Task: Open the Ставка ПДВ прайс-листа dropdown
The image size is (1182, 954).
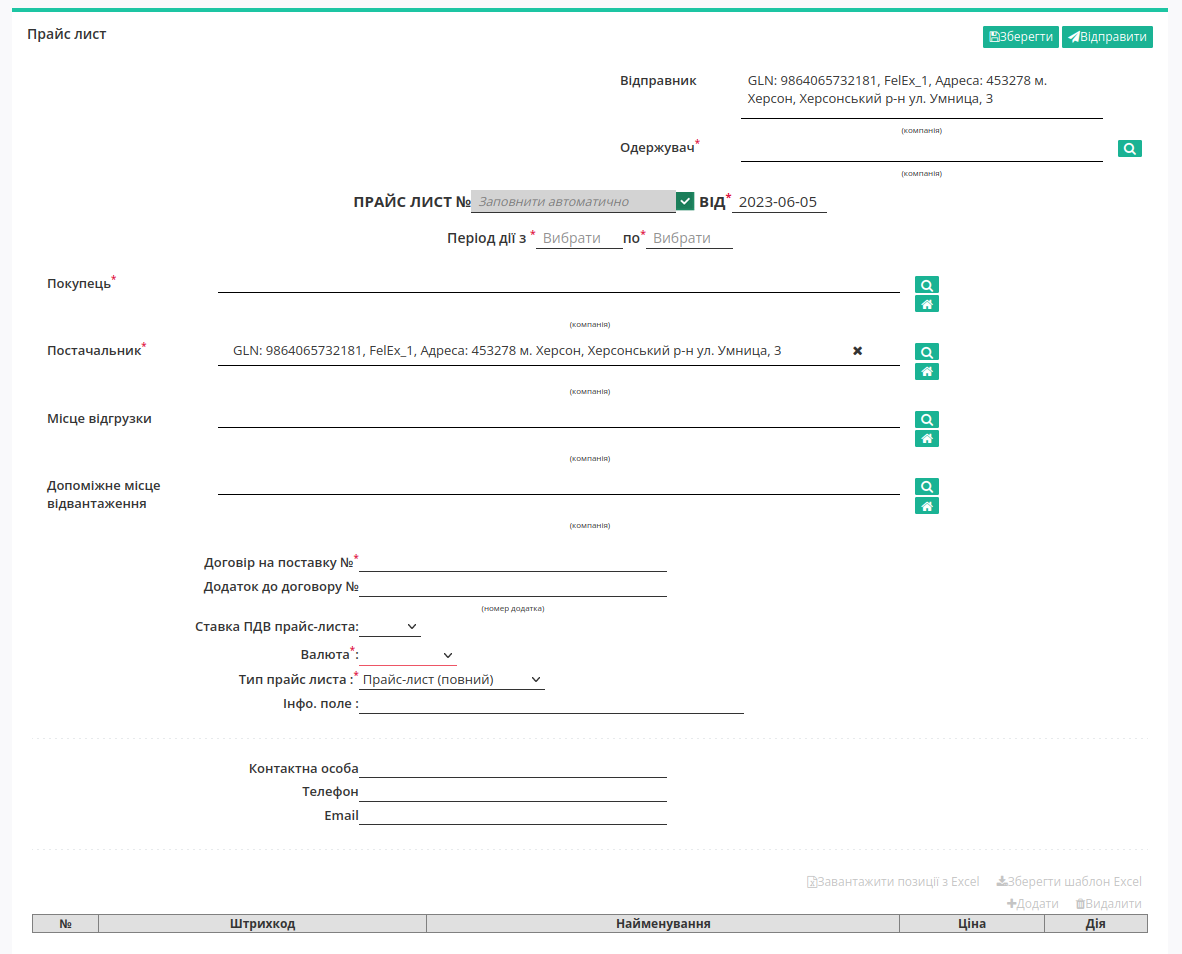Action: tap(390, 626)
